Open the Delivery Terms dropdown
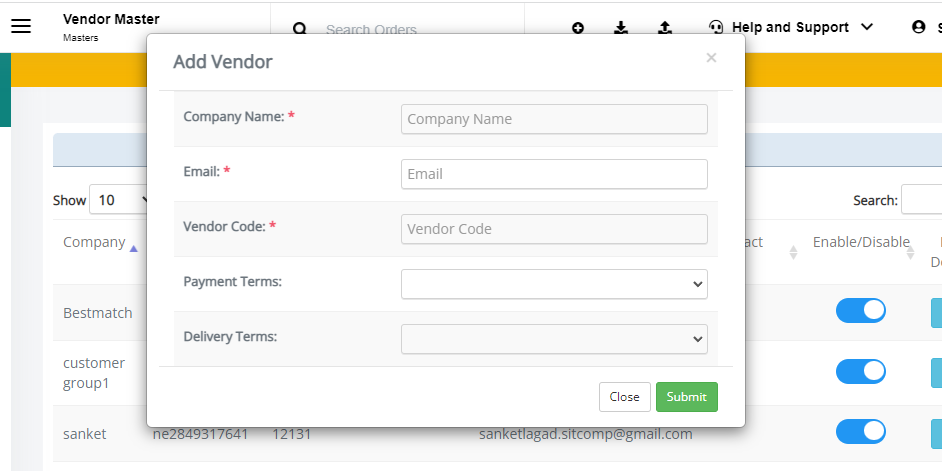This screenshot has height=471, width=942. [x=554, y=339]
